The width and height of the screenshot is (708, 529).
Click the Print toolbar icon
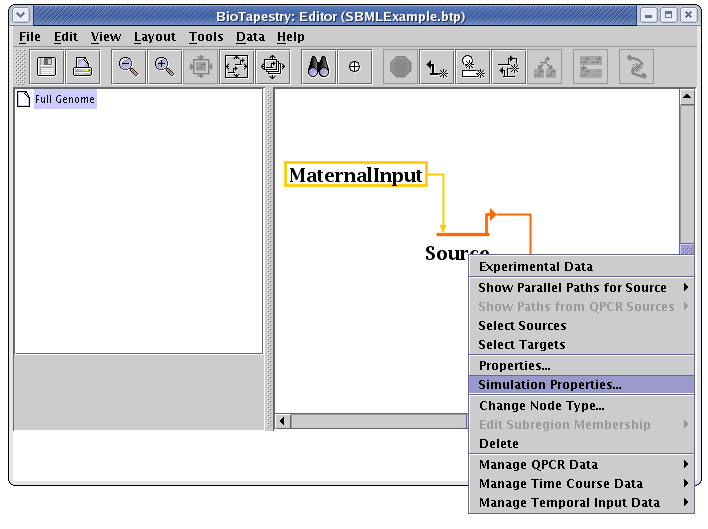(x=81, y=67)
